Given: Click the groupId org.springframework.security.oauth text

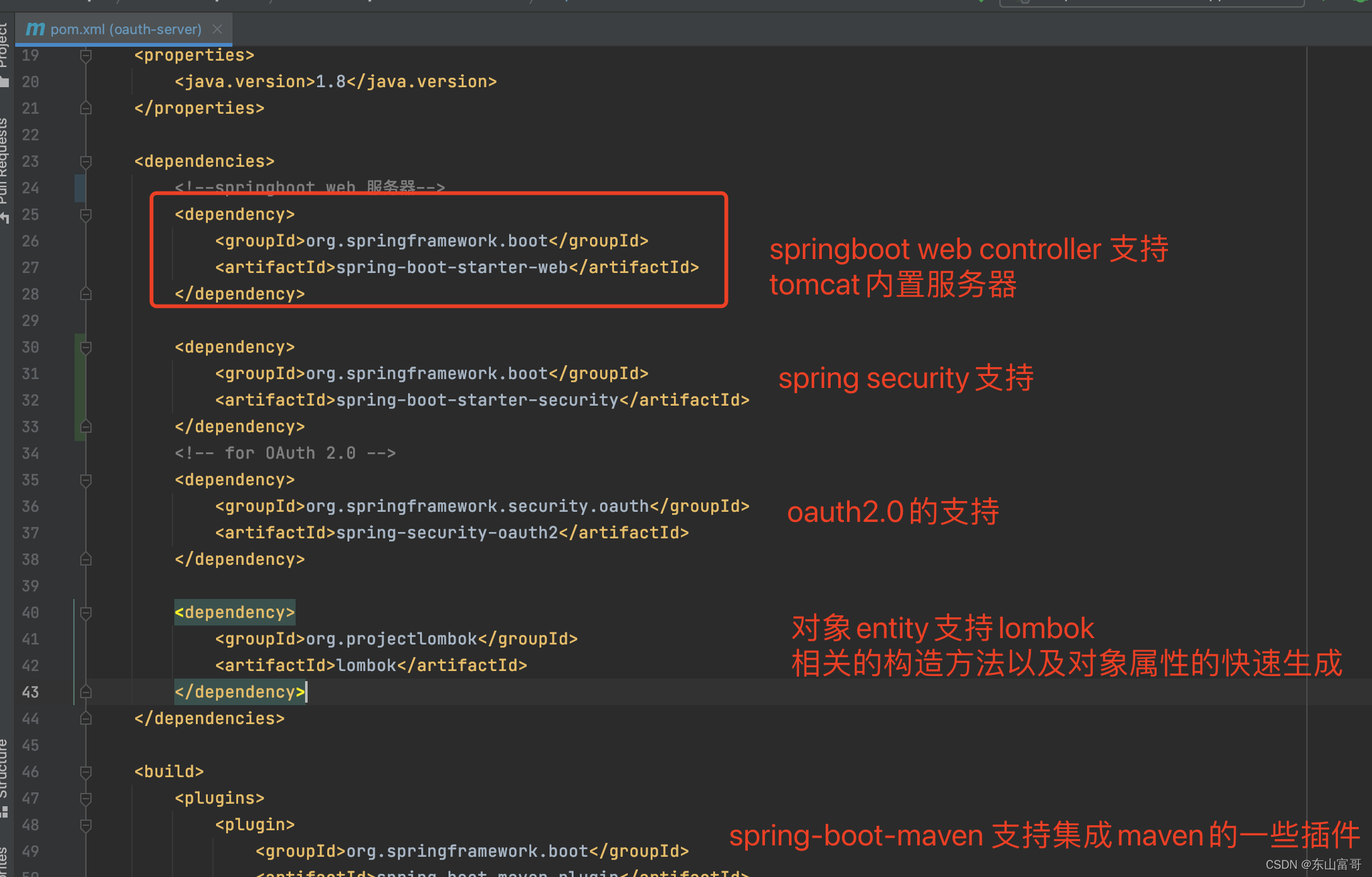Looking at the screenshot, I should coord(478,507).
